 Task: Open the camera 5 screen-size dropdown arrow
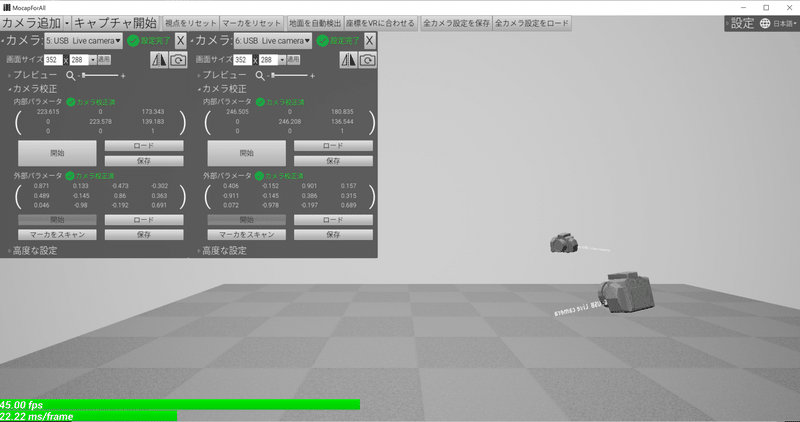(93, 60)
